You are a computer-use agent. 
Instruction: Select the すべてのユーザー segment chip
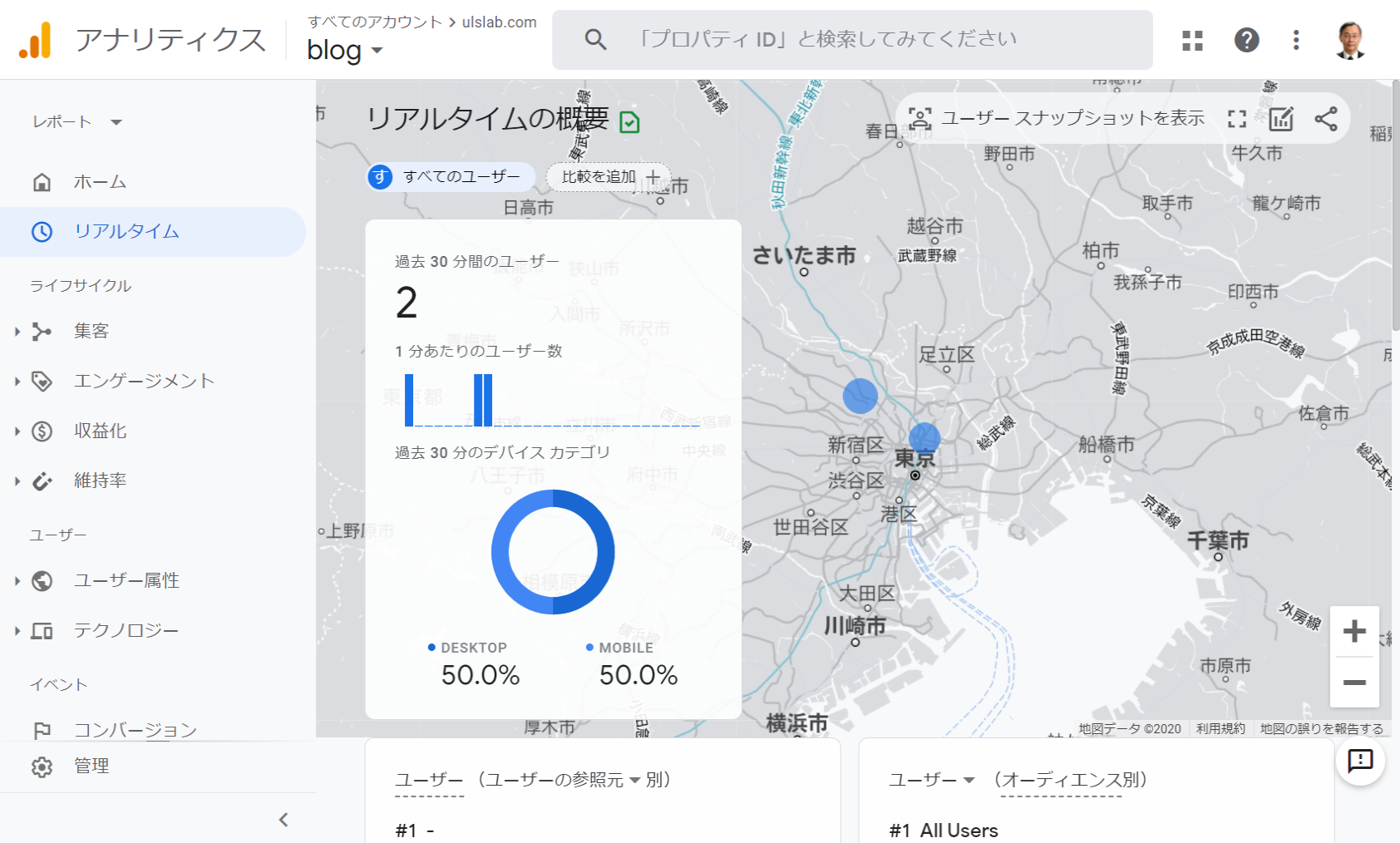click(x=451, y=176)
